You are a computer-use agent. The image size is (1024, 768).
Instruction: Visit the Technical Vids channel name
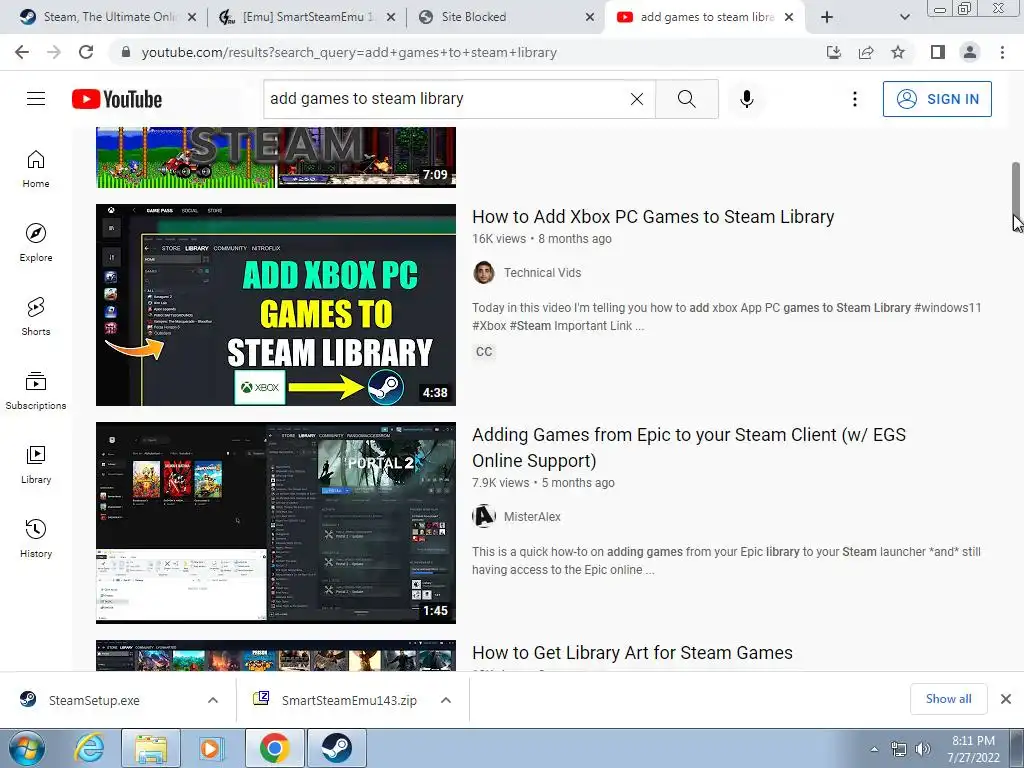pos(542,272)
